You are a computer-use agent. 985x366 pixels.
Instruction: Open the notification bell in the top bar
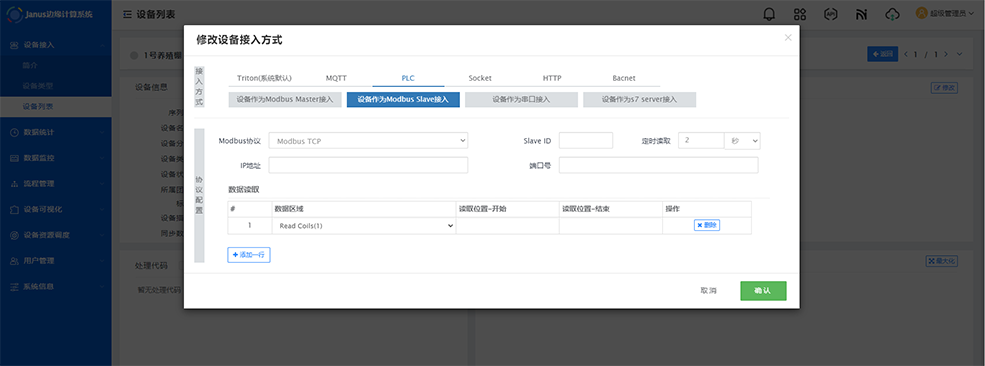point(769,14)
